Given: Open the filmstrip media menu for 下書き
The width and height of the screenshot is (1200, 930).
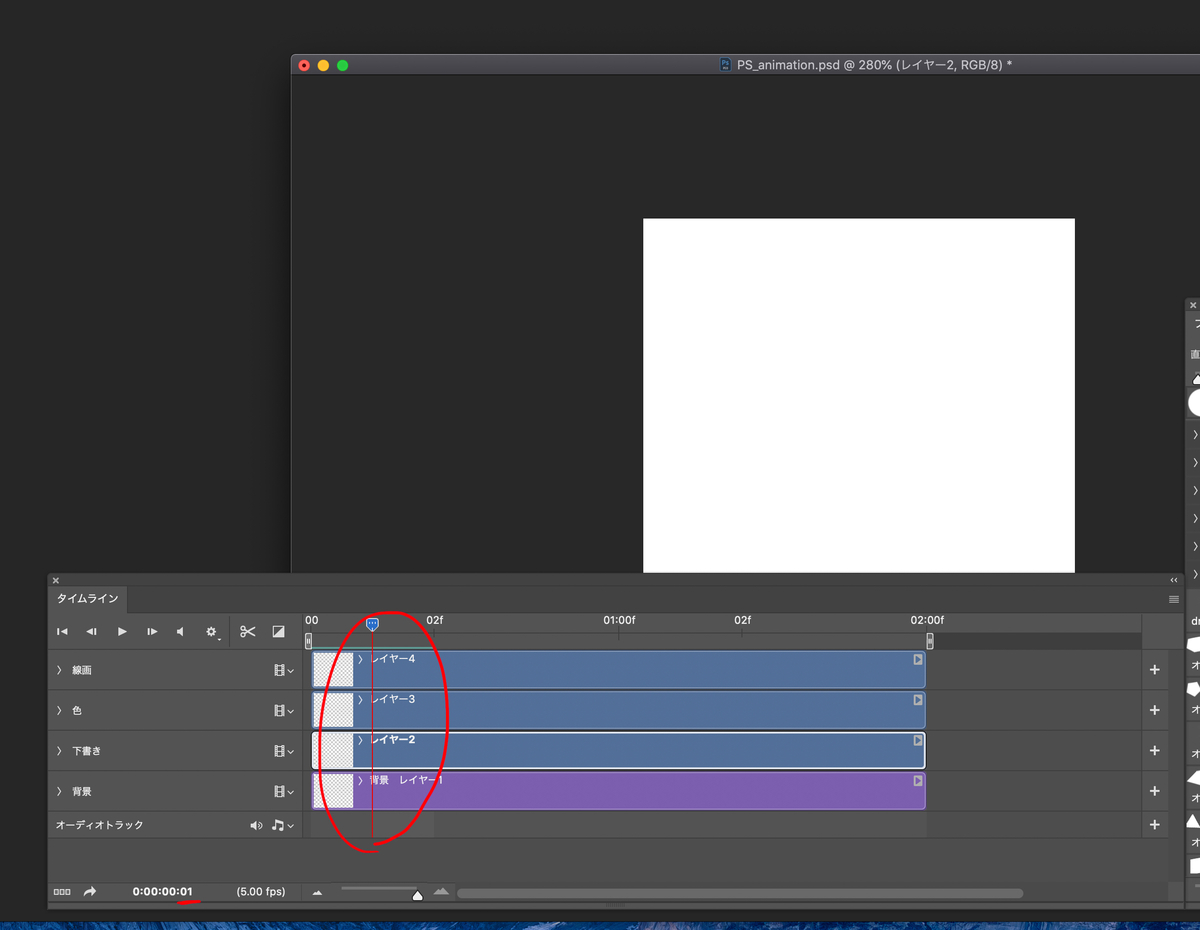Looking at the screenshot, I should pos(284,750).
